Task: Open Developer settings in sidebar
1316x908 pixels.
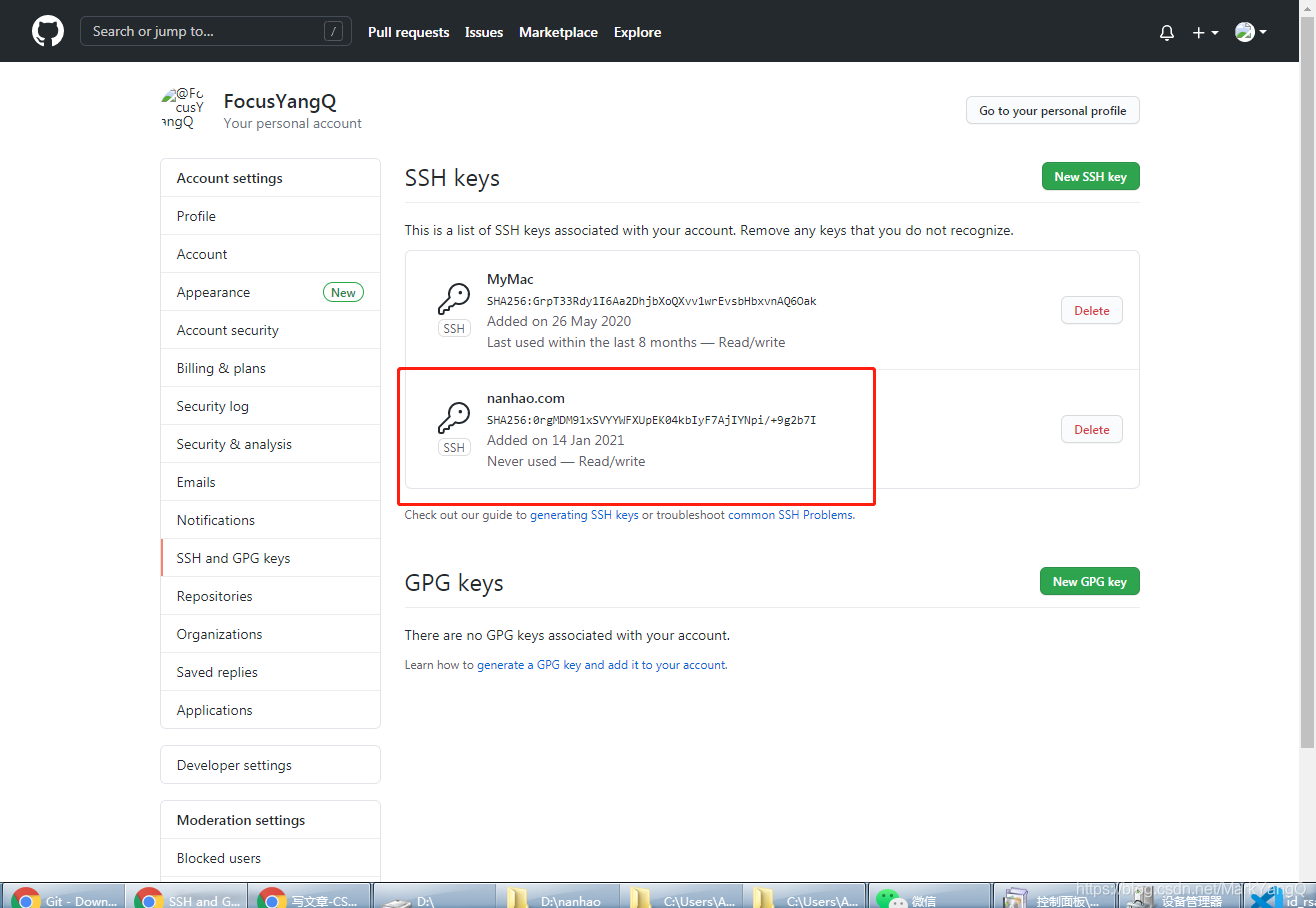Action: [270, 765]
